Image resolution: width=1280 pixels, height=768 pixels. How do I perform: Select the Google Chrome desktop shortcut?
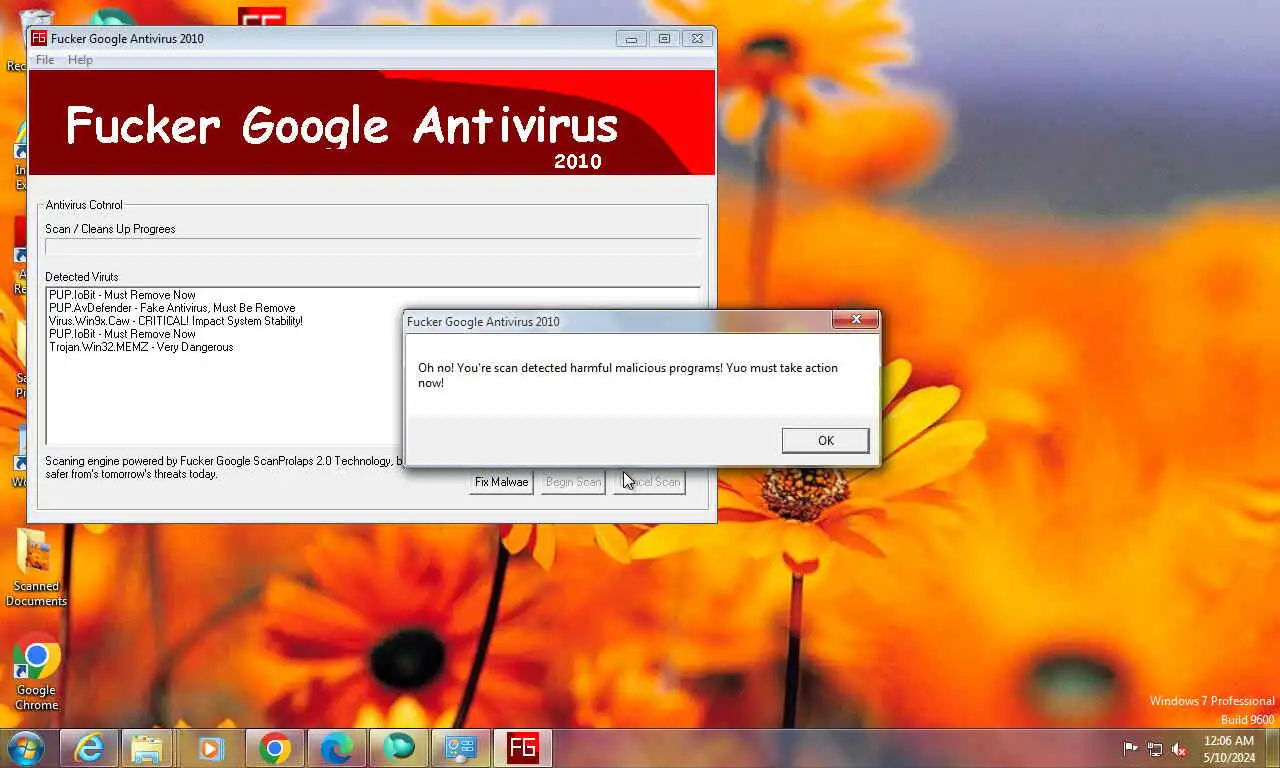36,672
